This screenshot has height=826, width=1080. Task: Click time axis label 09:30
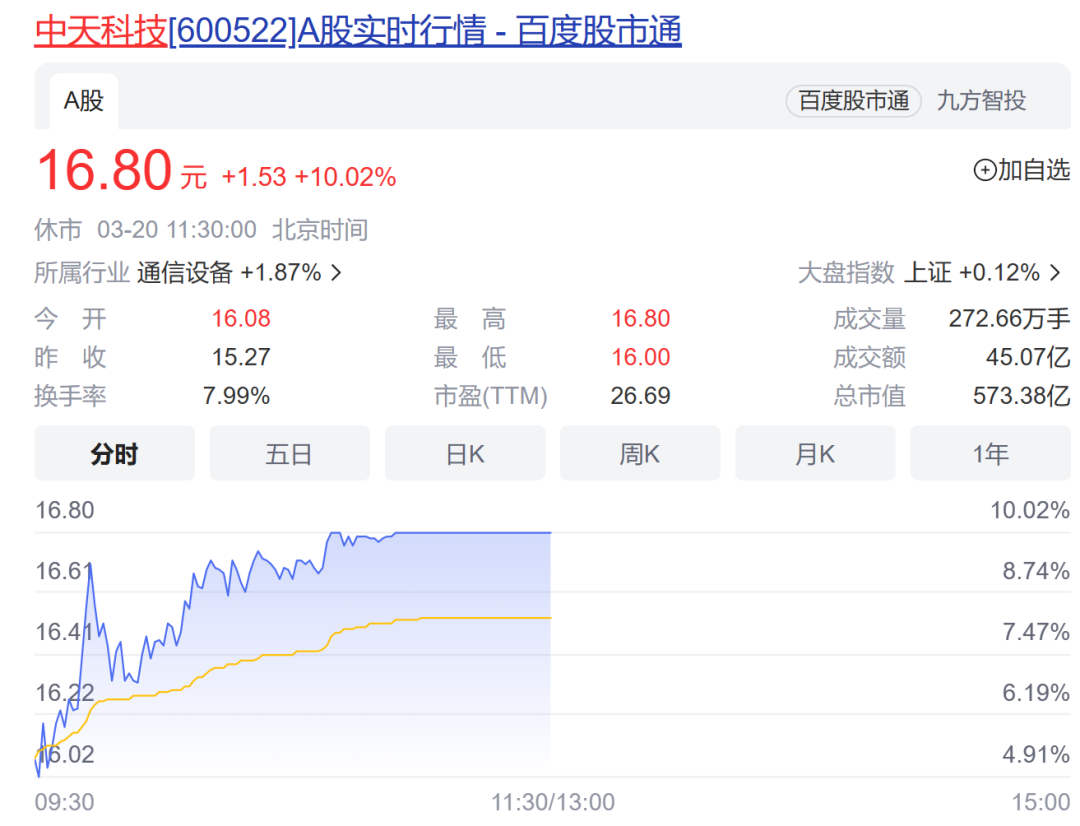[64, 802]
